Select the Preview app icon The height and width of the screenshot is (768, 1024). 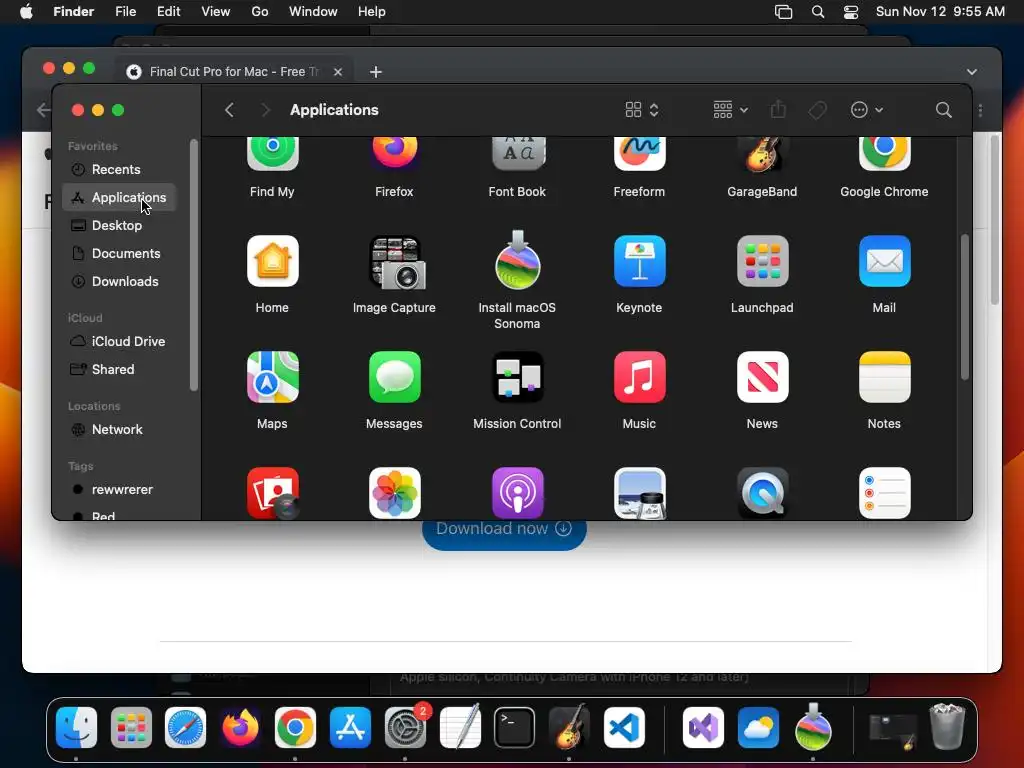[639, 493]
